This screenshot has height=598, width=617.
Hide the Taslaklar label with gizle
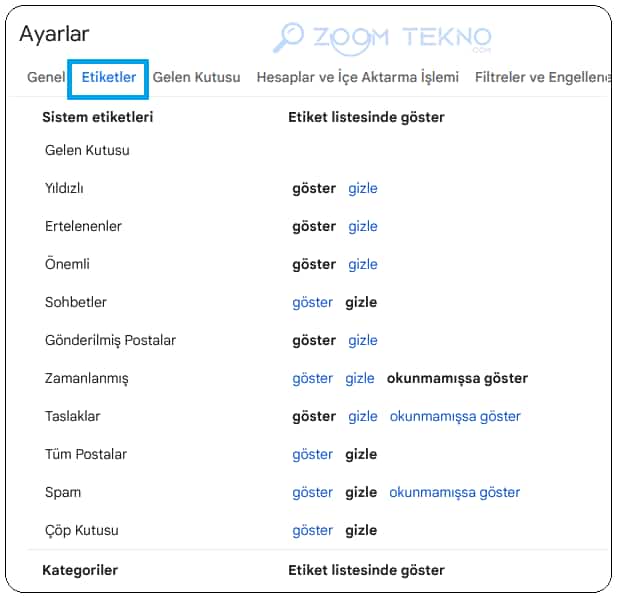363,416
